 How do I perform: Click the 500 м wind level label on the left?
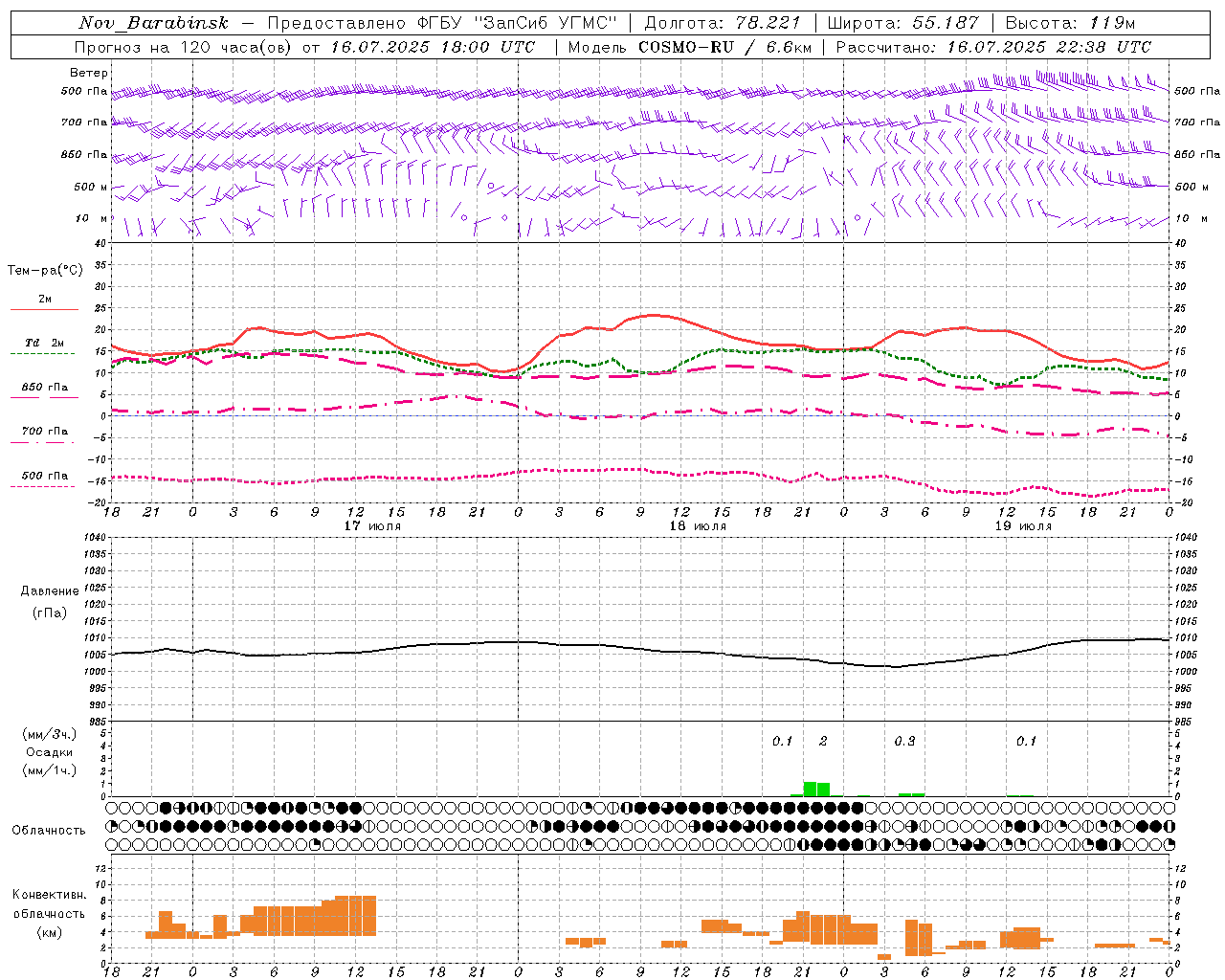click(x=92, y=187)
